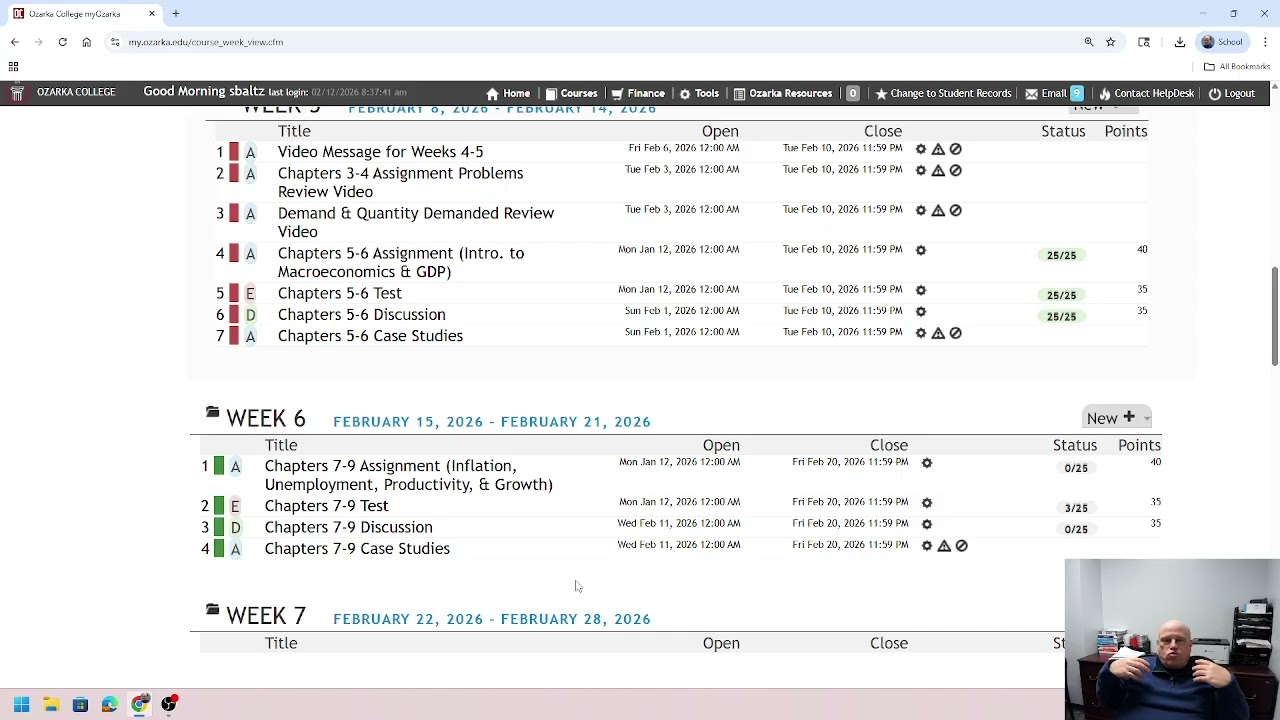Open the Ozarka Resources menu
Viewport: 1280px width, 720px height.
coord(783,93)
